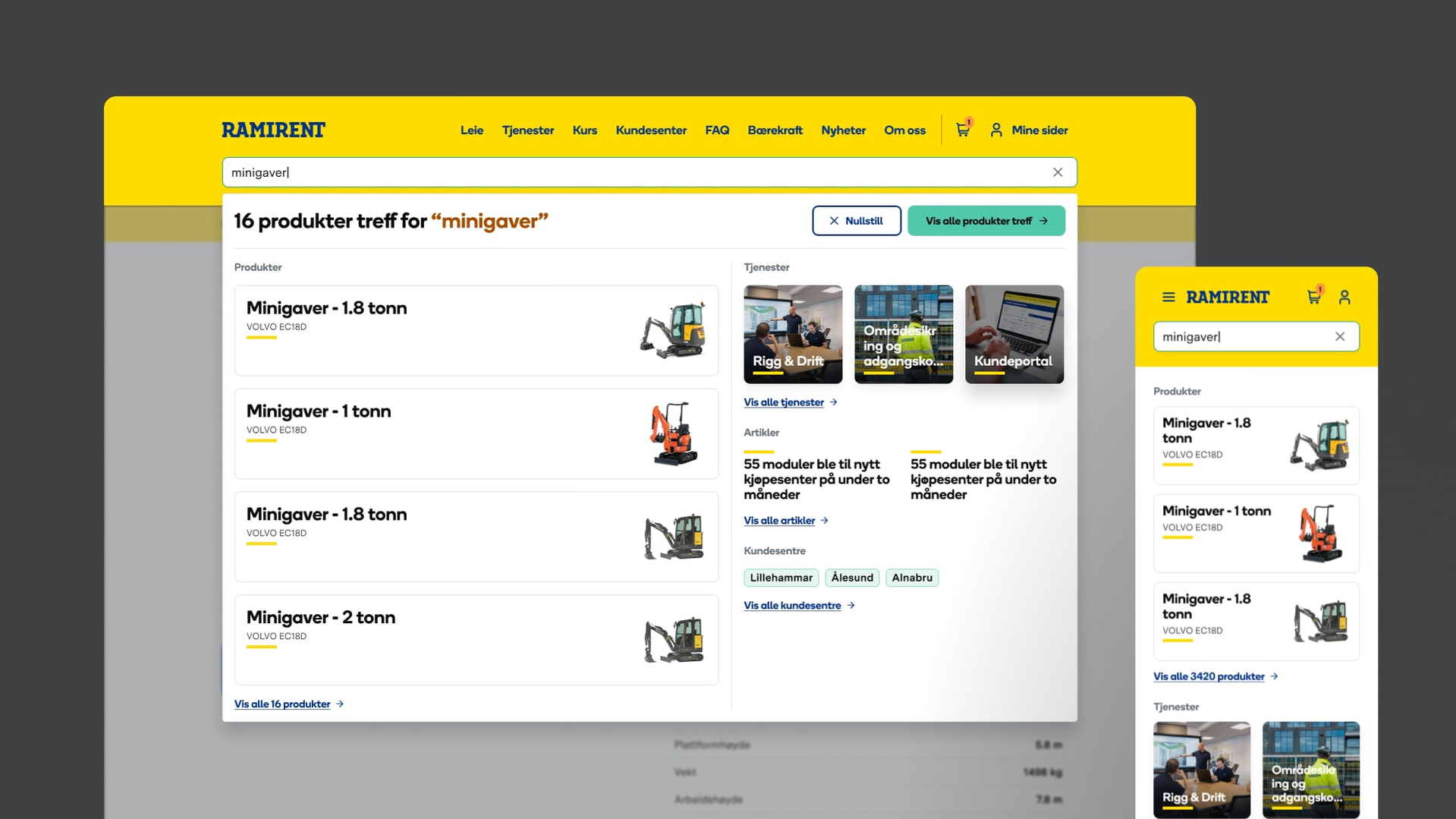Image resolution: width=1456 pixels, height=819 pixels.
Task: Open Kundesenter in the navigation
Action: tap(651, 130)
